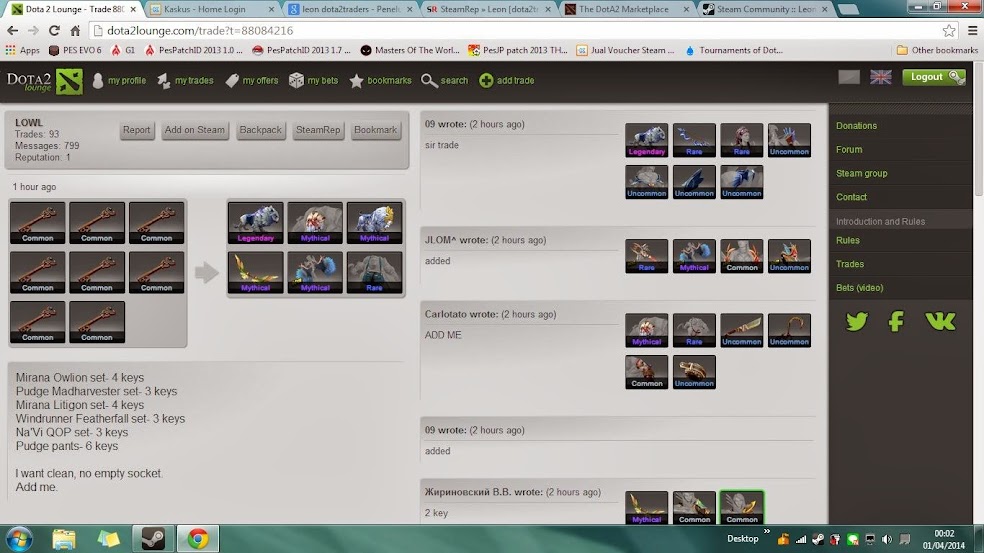This screenshot has height=553, width=984.
Task: Click the address bar URL
Action: (200, 30)
